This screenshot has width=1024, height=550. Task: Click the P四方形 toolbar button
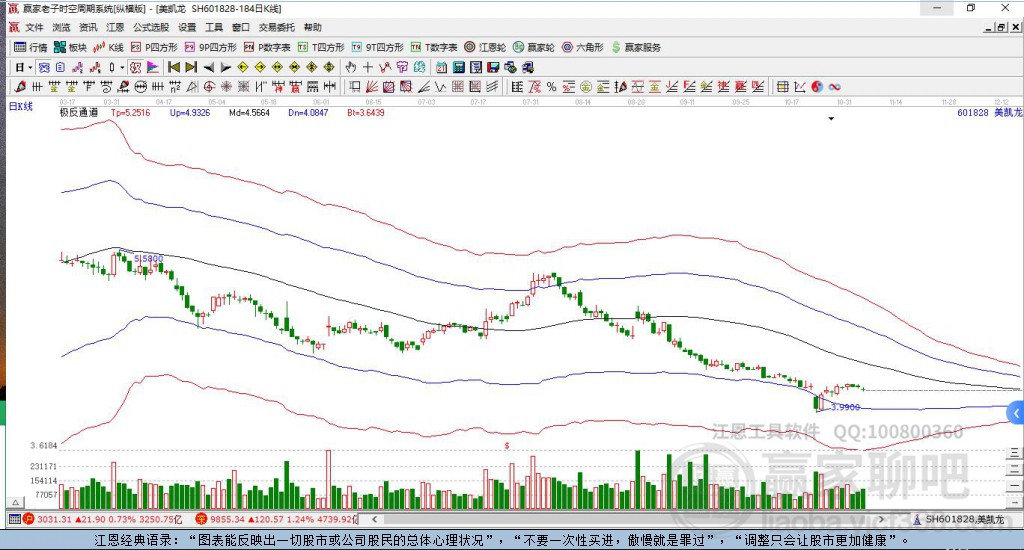coord(154,47)
